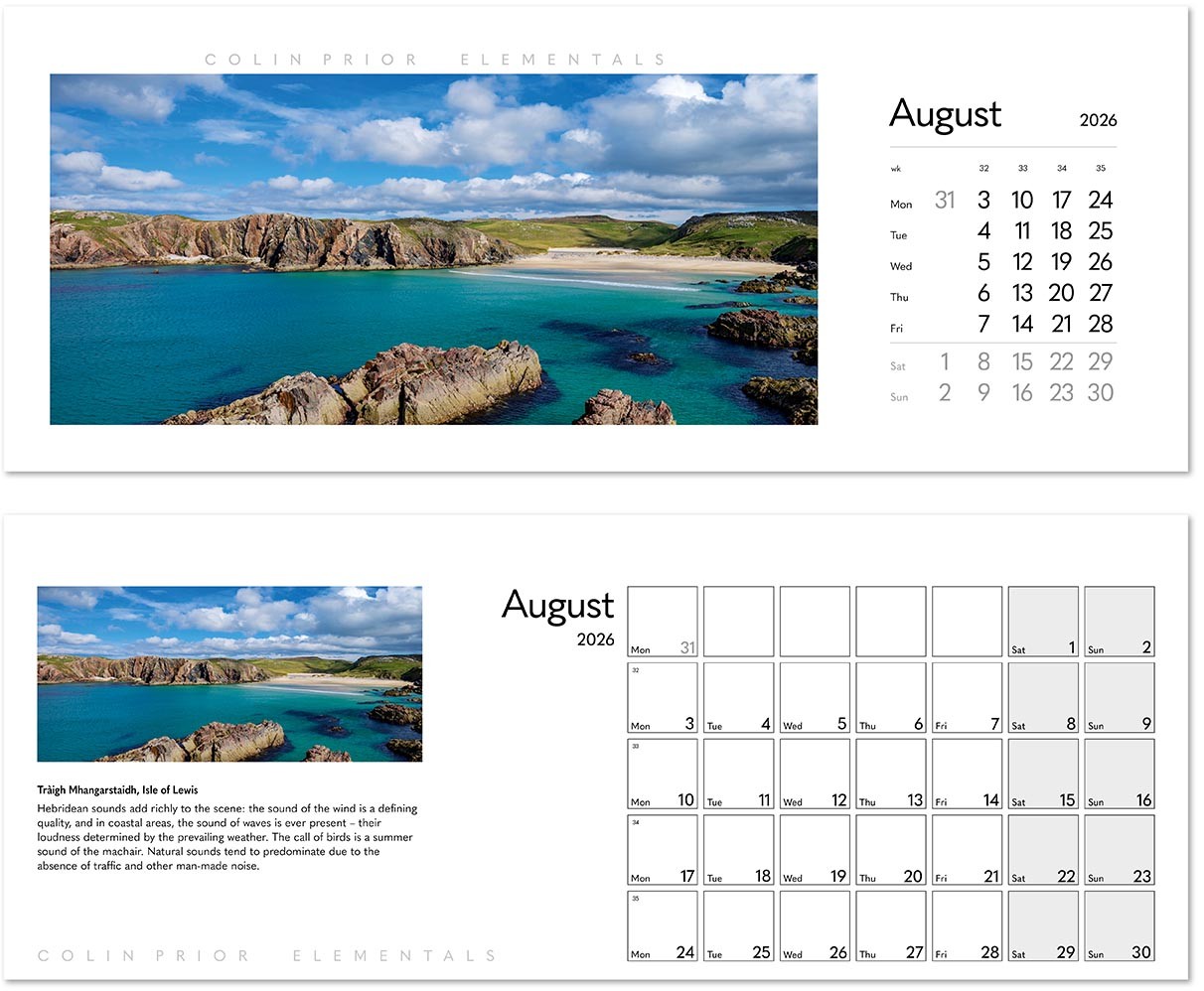Select August 3 in the date column

coord(983,200)
